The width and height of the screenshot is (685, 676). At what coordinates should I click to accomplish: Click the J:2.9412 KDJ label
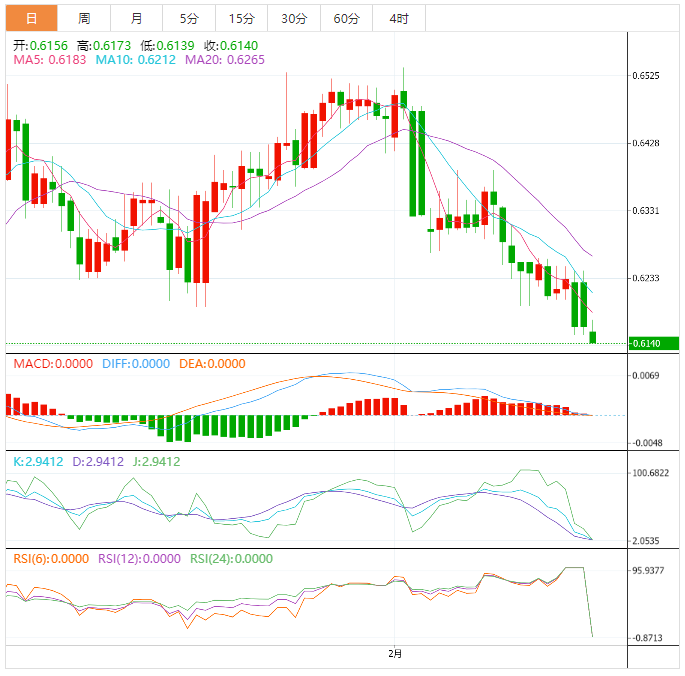156,461
